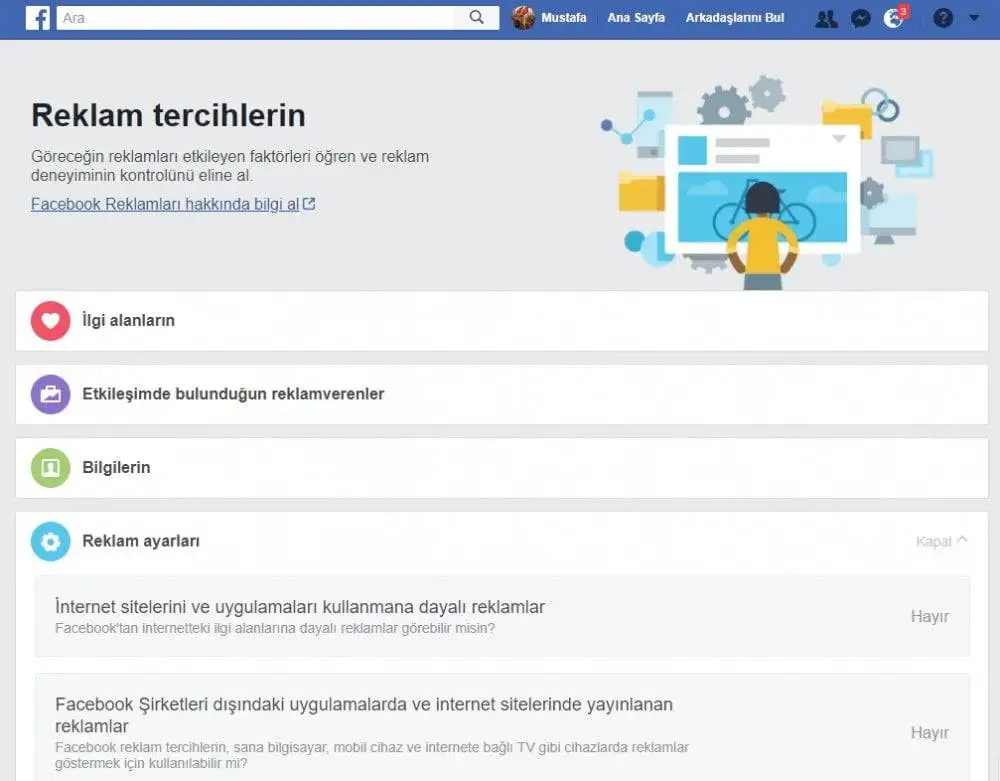Open the account menu dropdown arrow
This screenshot has width=1000, height=781.
(x=974, y=18)
